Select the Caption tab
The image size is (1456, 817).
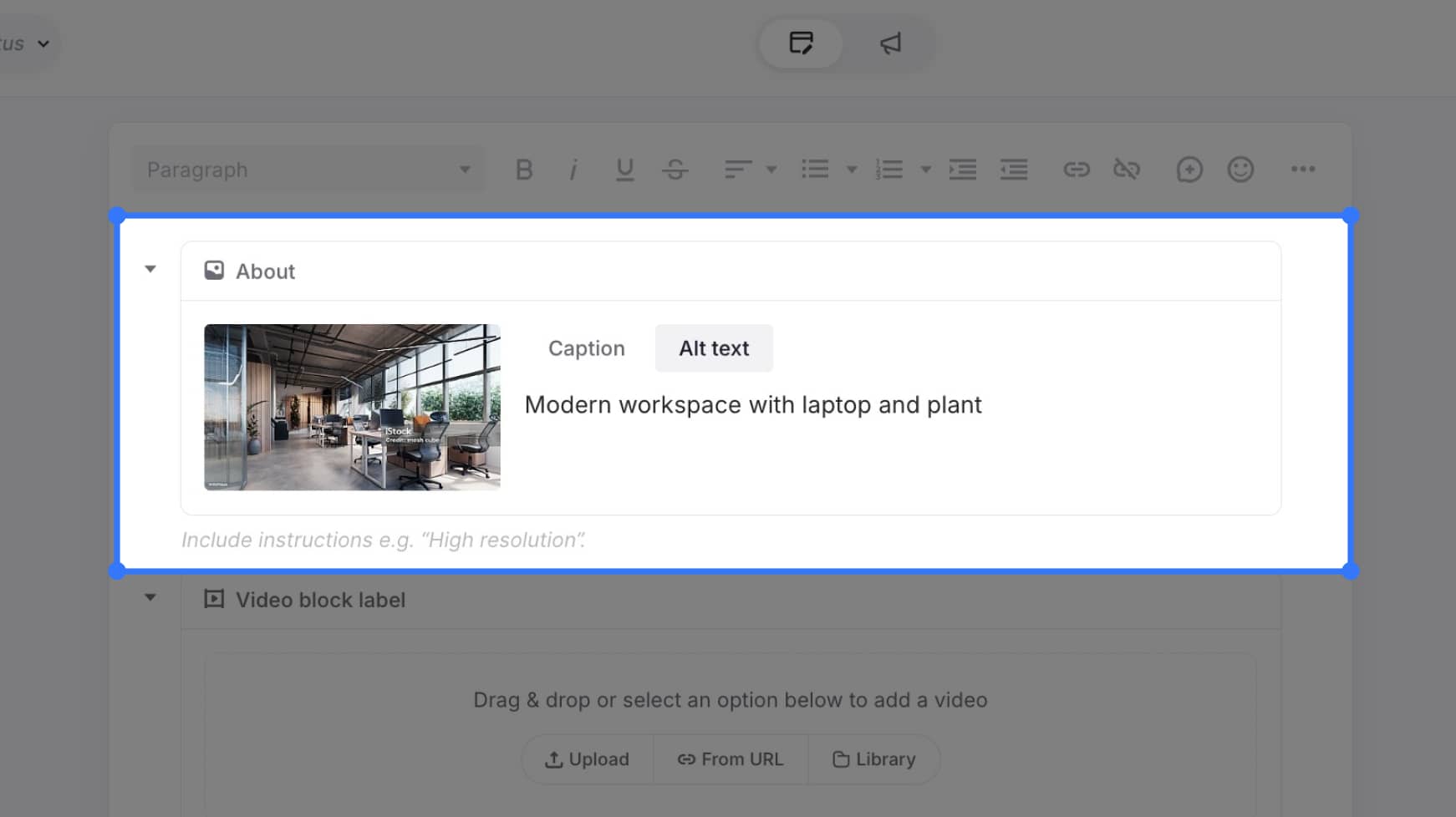coord(587,348)
